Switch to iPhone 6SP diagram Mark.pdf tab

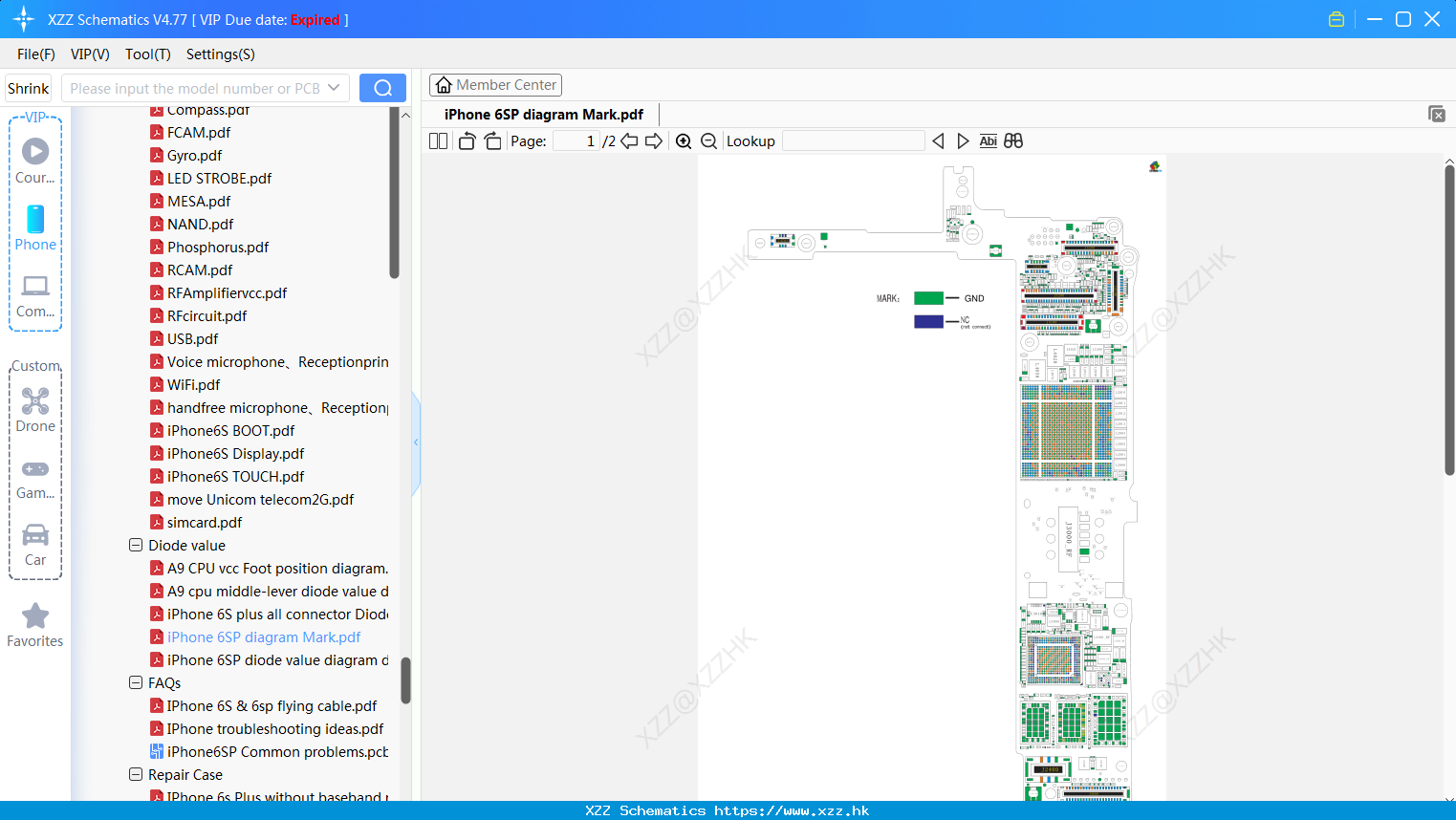pos(544,115)
